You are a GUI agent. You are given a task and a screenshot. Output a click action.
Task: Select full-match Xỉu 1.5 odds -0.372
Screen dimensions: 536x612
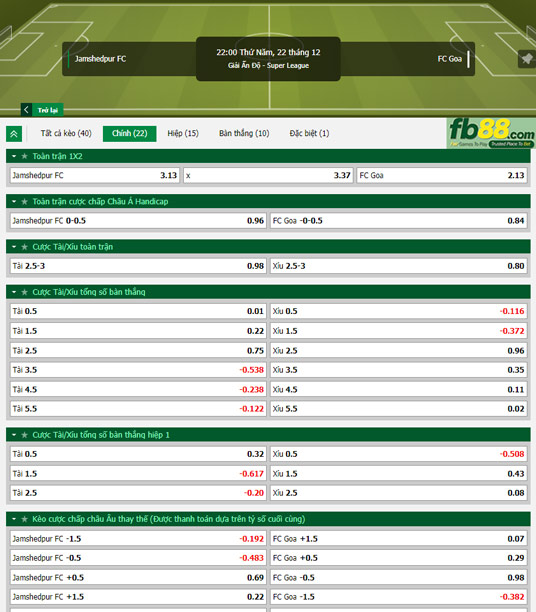pos(399,331)
